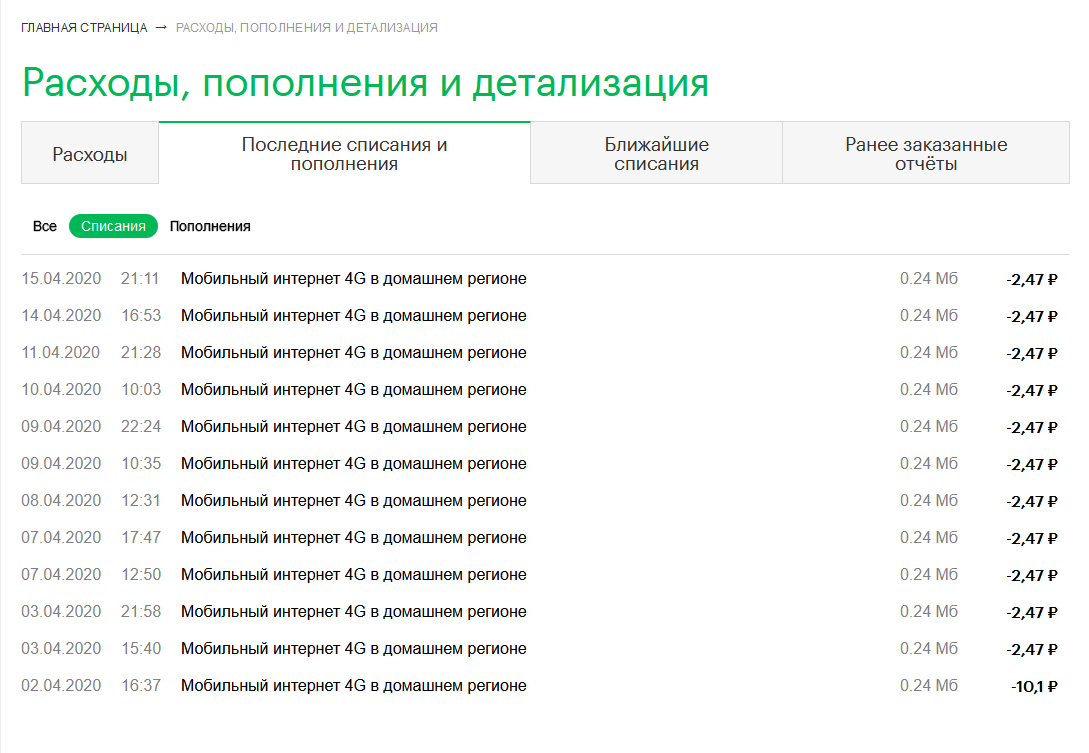Select the date 08.04.2020

coord(61,501)
